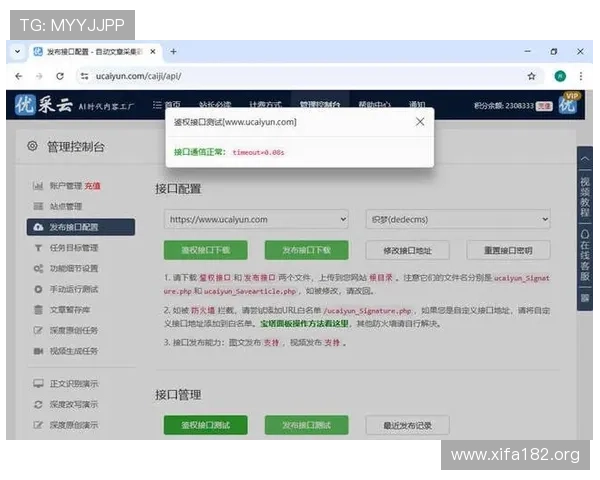The height and width of the screenshot is (480, 600).
Task: Follow the green 宝塔面板操作方法看这里 link
Action: pyautogui.click(x=304, y=323)
